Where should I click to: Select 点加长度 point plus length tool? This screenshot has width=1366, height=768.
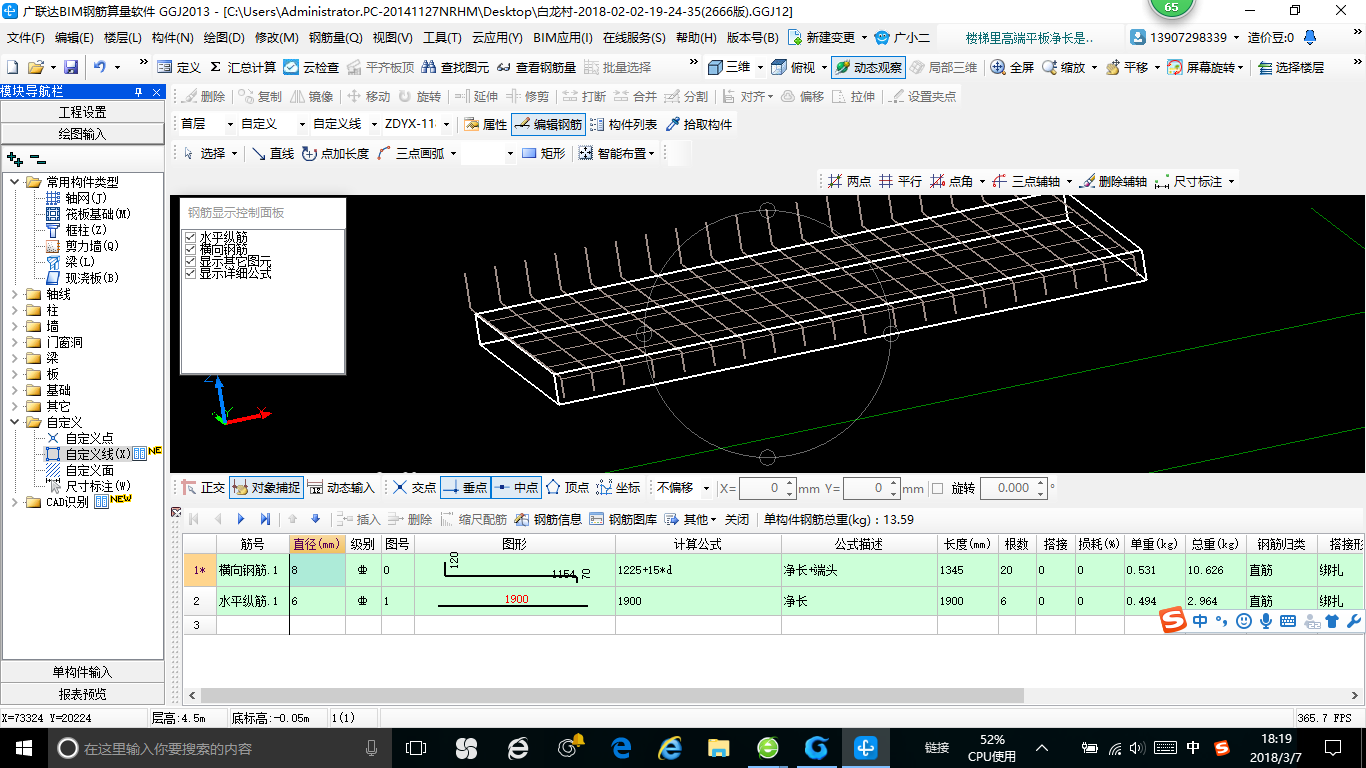pyautogui.click(x=335, y=153)
